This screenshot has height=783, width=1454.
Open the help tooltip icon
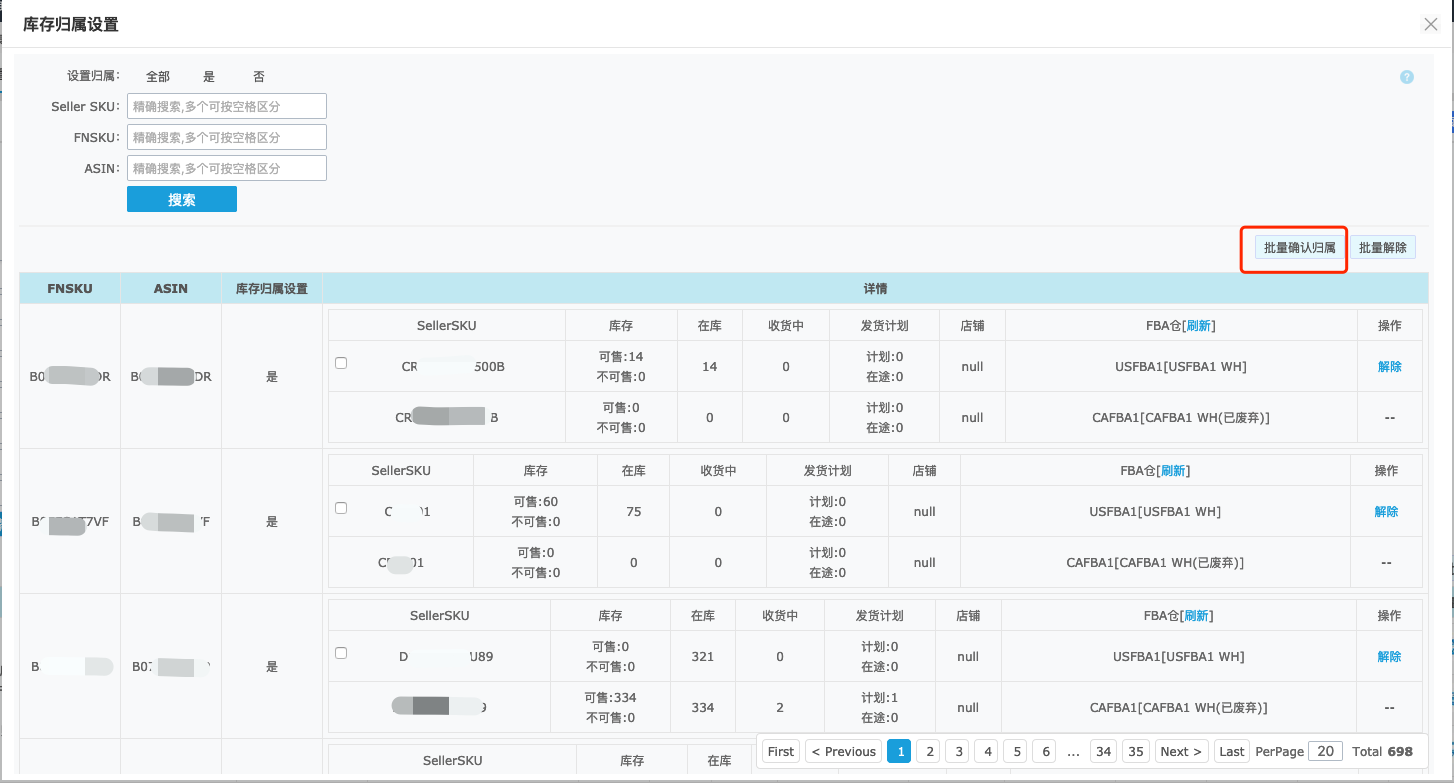pos(1407,77)
